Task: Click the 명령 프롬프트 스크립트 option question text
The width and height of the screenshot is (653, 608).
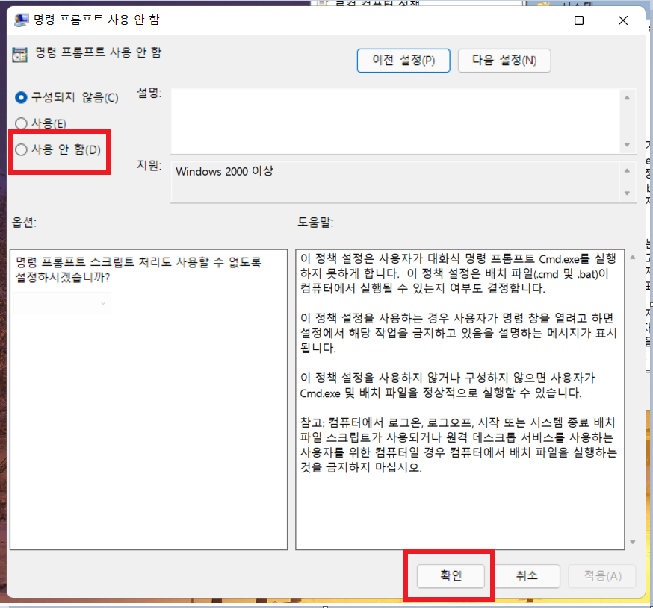Action: coord(138,269)
